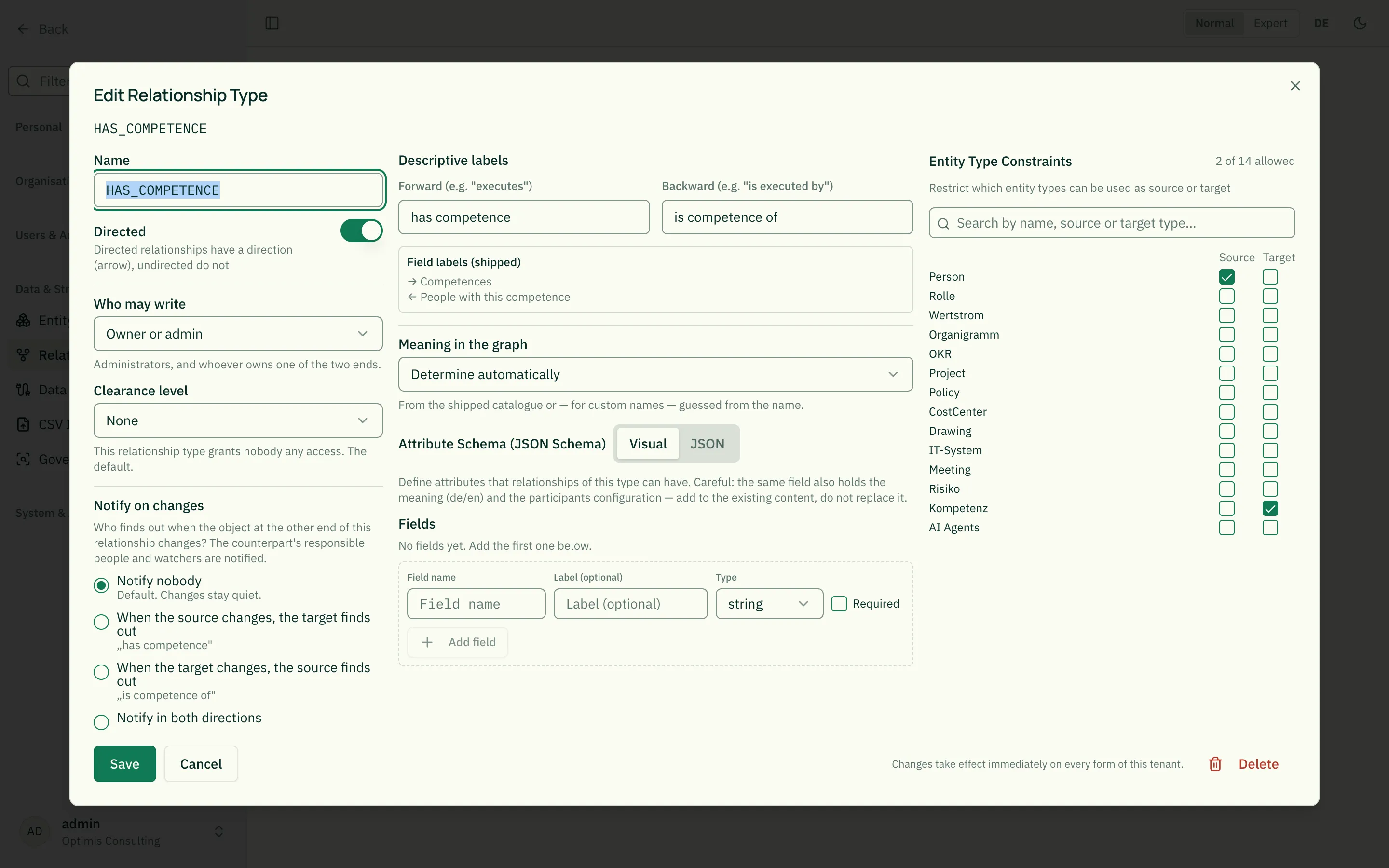Check Rolle as Source
This screenshot has height=868, width=1389.
coord(1226,296)
